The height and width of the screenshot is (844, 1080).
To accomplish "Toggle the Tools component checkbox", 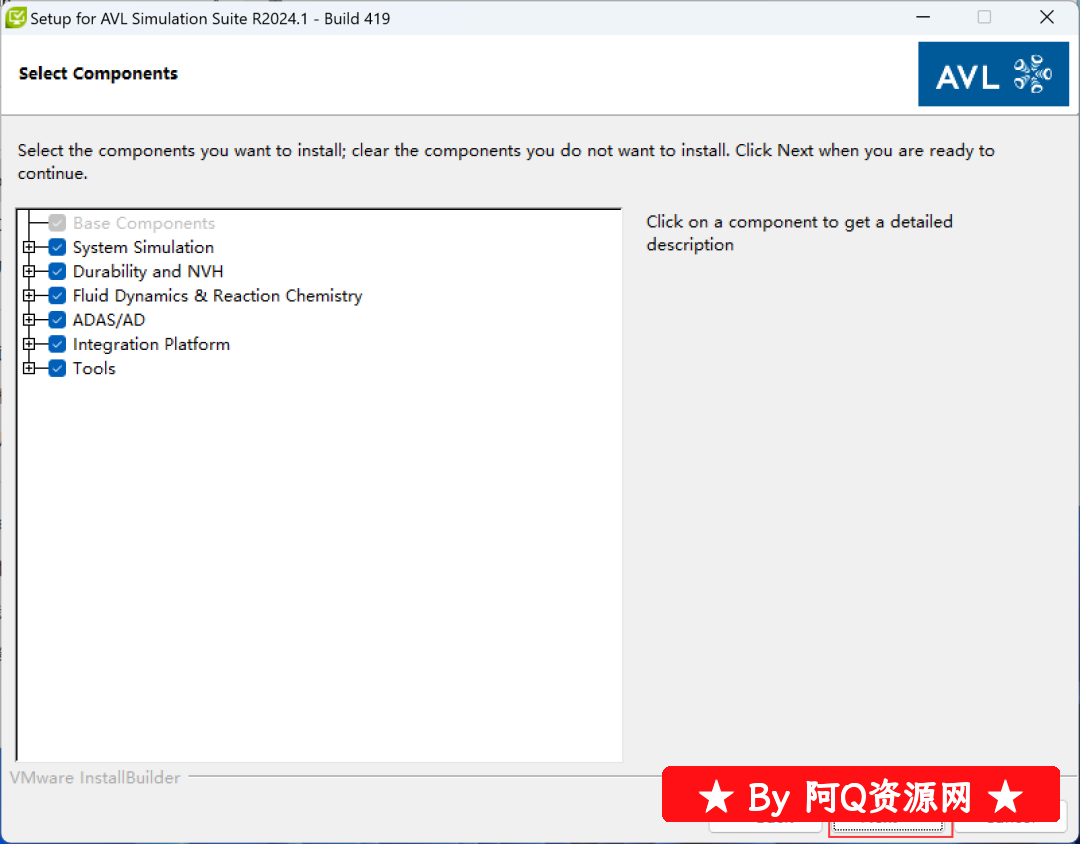I will point(57,368).
